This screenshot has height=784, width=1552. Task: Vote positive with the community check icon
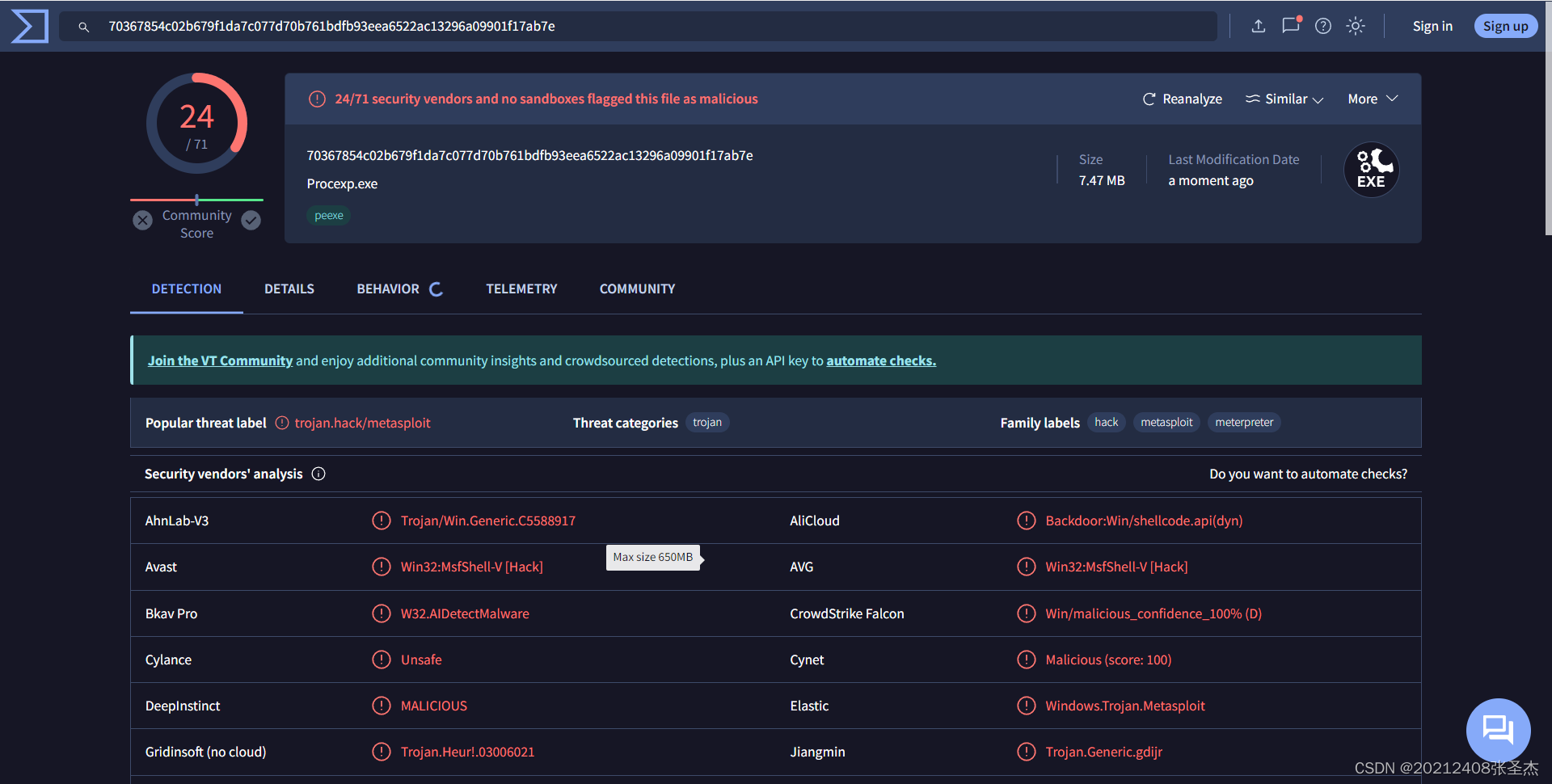pyautogui.click(x=251, y=220)
